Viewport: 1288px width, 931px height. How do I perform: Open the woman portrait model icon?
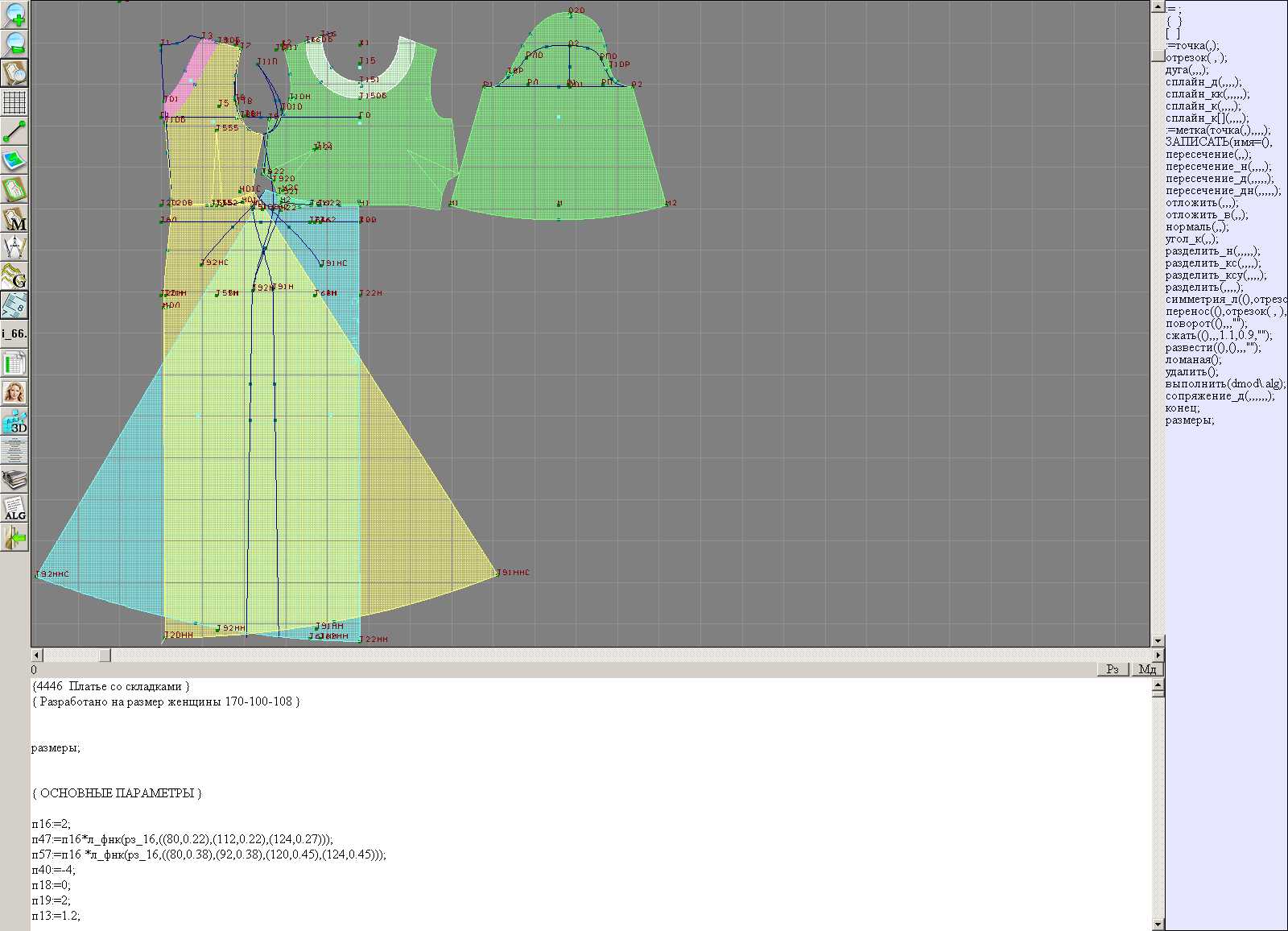tap(14, 392)
